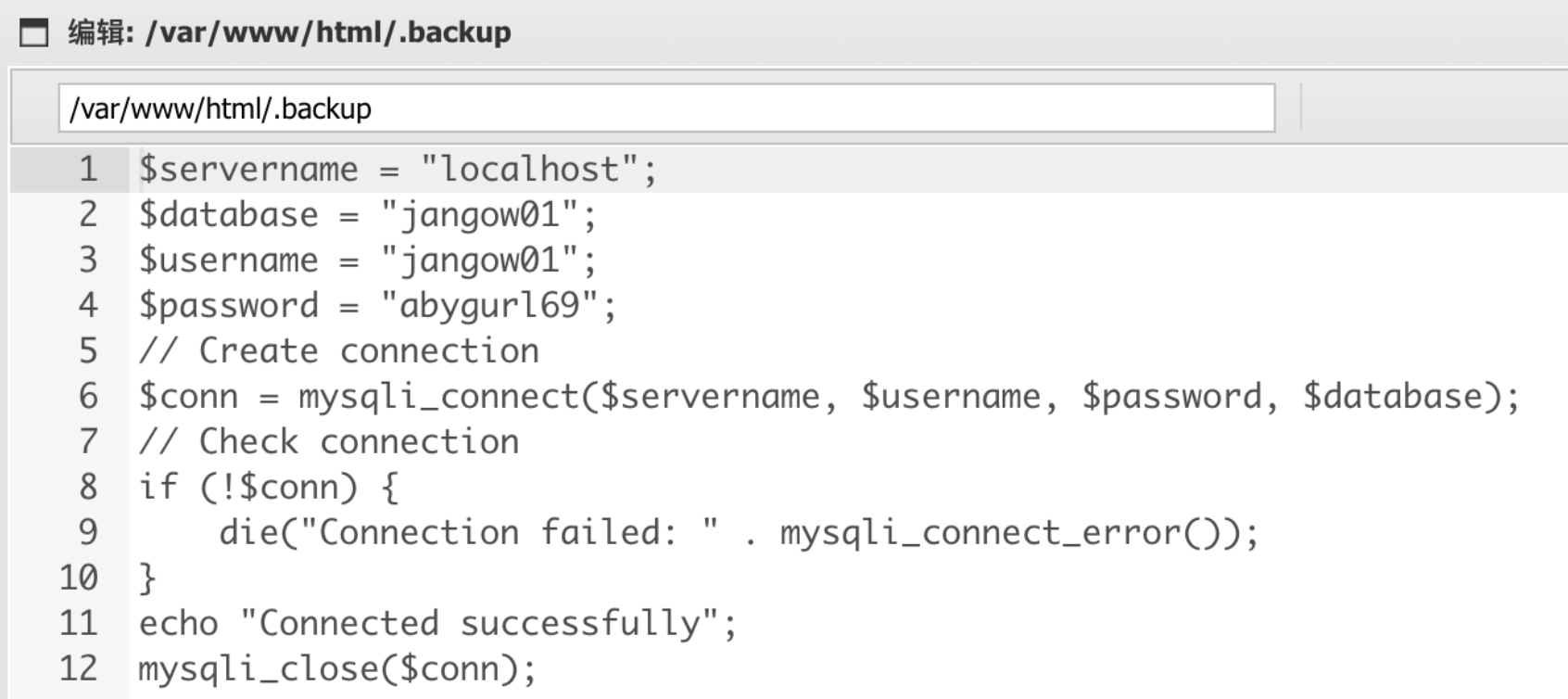Focus the /var/www/html/.backup path field
Image resolution: width=1568 pixels, height=699 pixels.
click(x=665, y=108)
